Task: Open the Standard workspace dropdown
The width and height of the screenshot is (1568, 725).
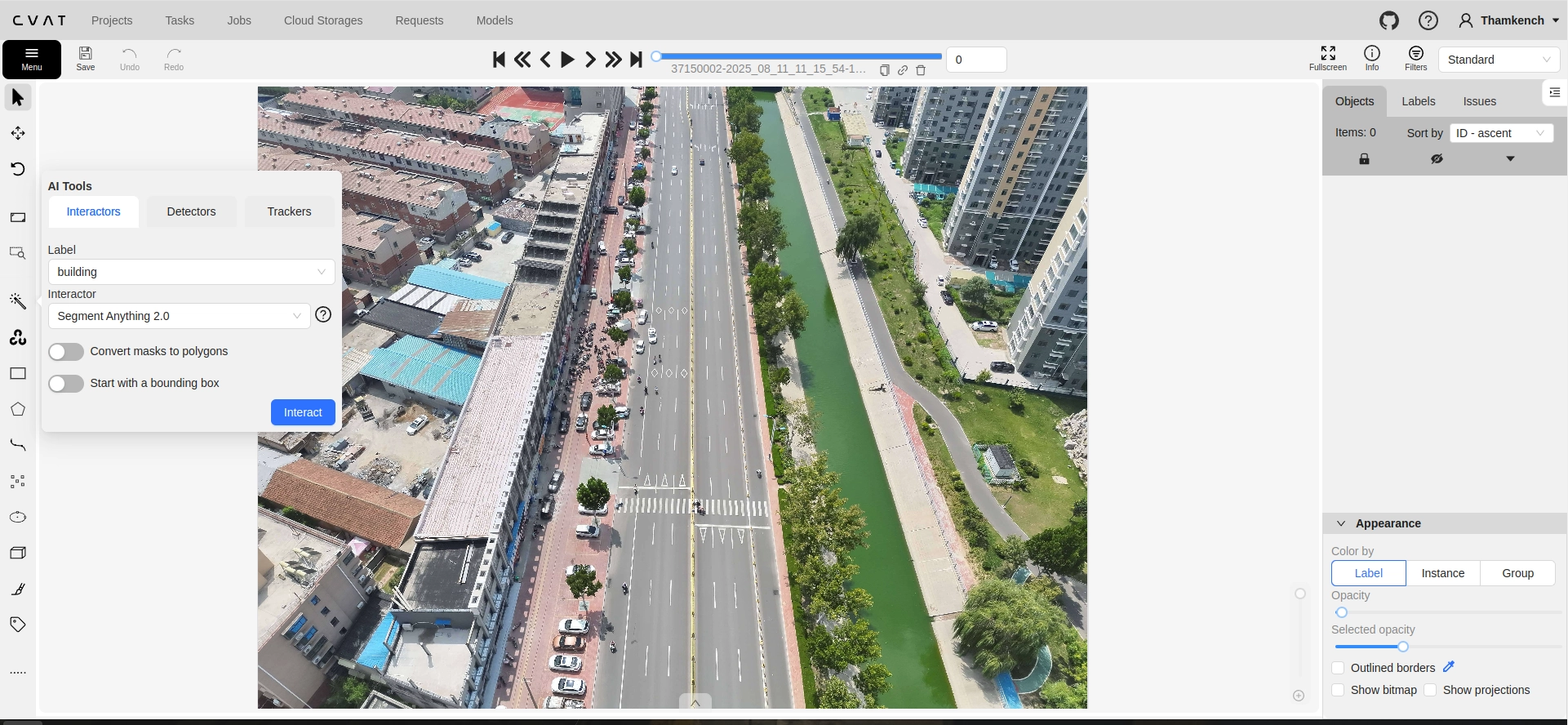Action: click(x=1499, y=60)
